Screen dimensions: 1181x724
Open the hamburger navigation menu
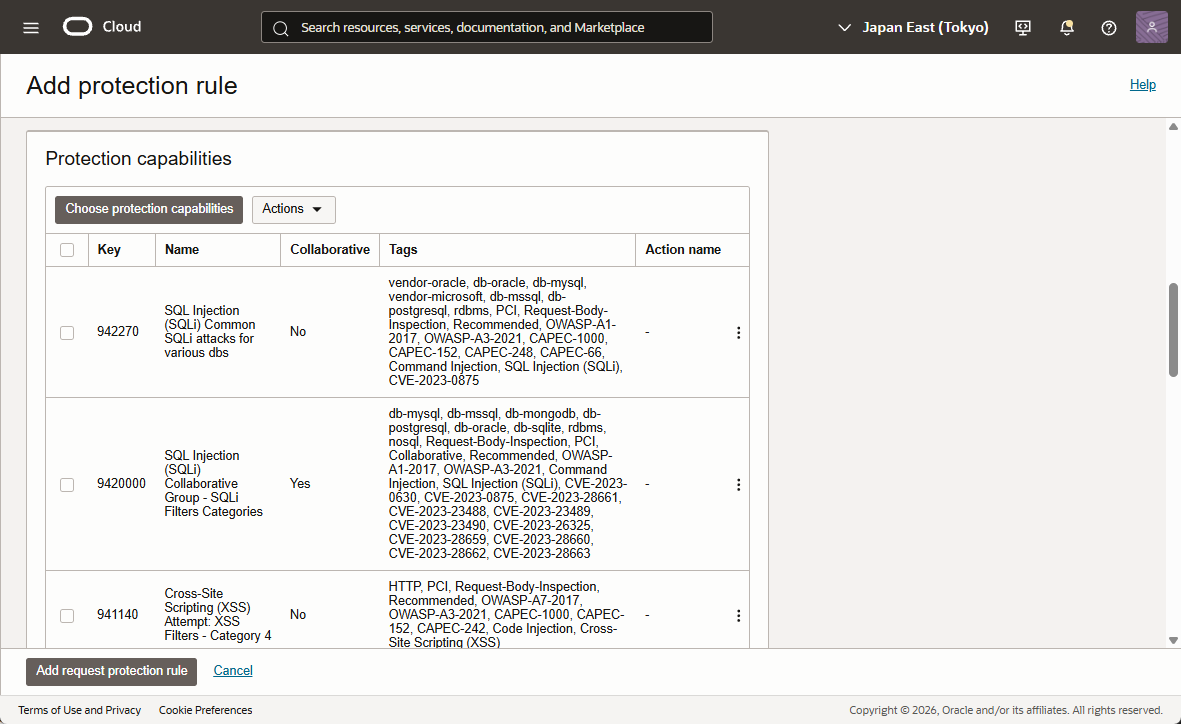point(31,27)
